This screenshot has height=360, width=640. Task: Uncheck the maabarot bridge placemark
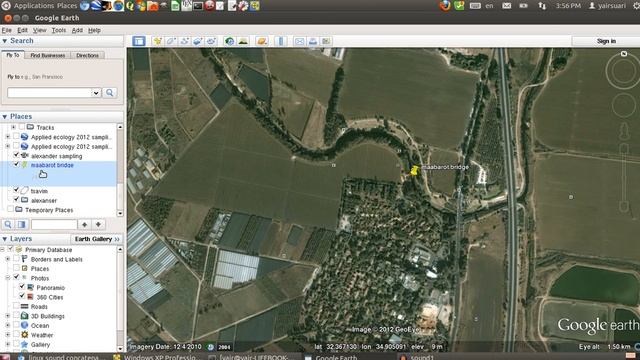(x=16, y=164)
